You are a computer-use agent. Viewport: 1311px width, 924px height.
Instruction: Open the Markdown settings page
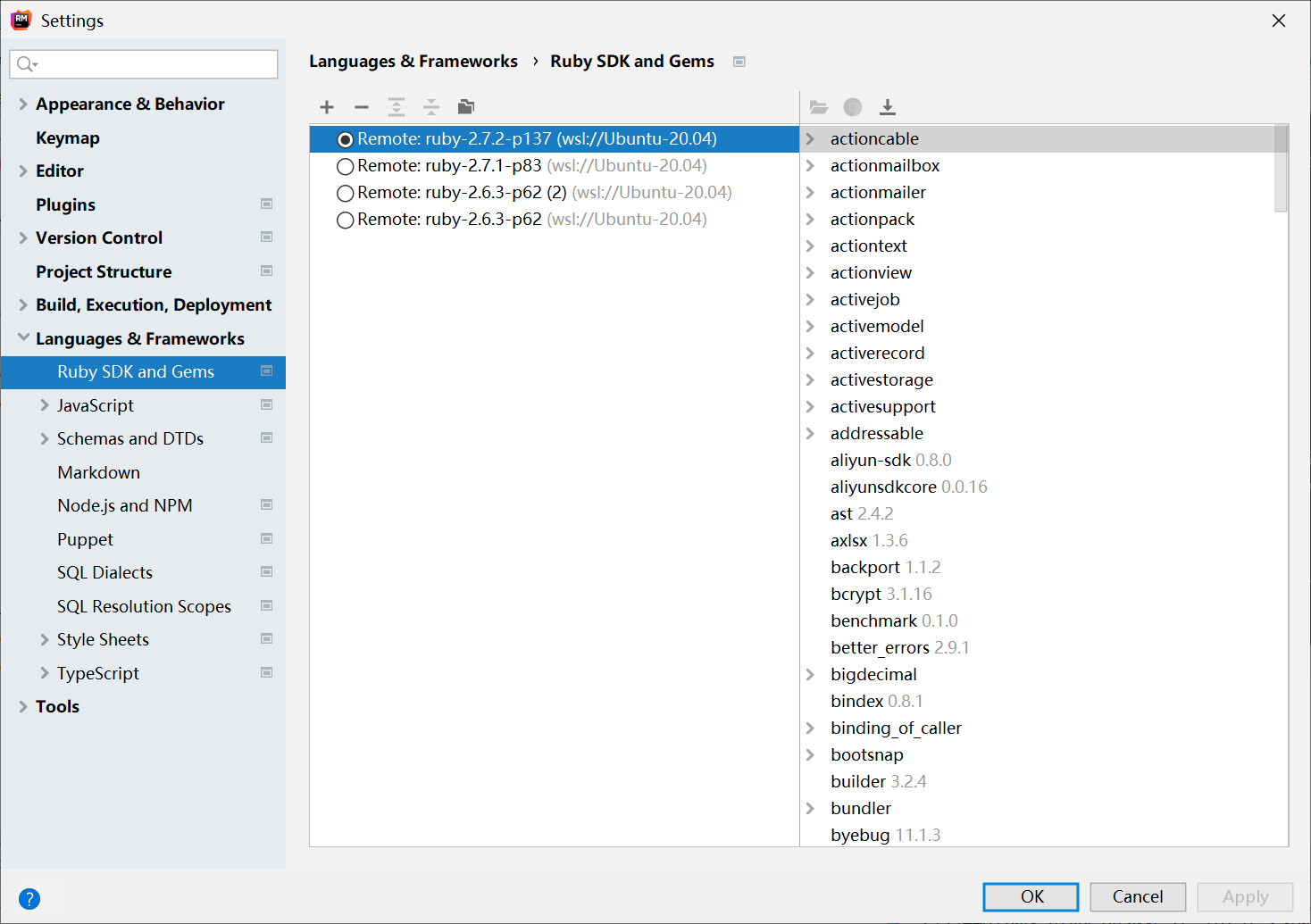click(x=98, y=472)
